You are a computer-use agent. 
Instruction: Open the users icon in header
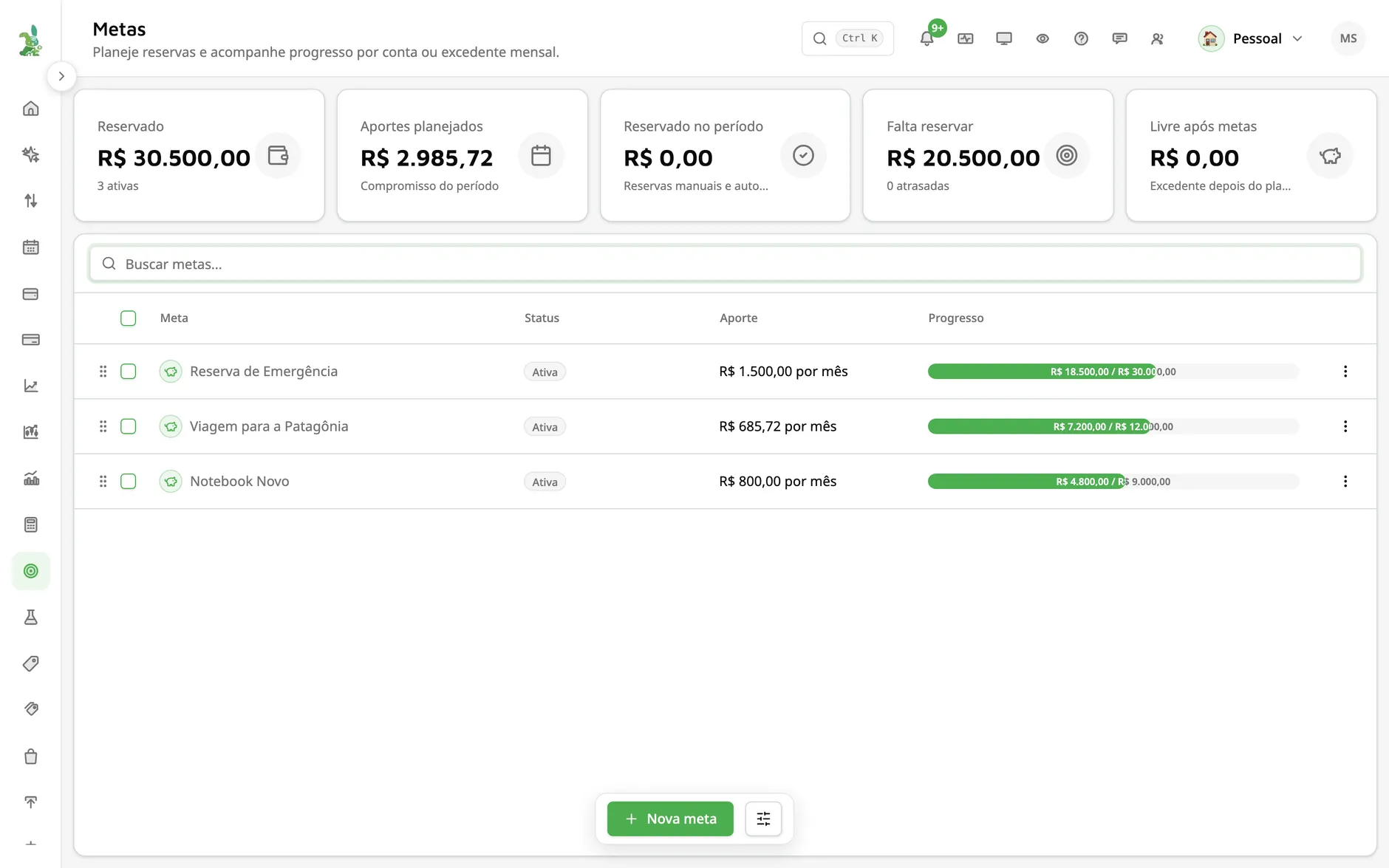pos(1158,38)
